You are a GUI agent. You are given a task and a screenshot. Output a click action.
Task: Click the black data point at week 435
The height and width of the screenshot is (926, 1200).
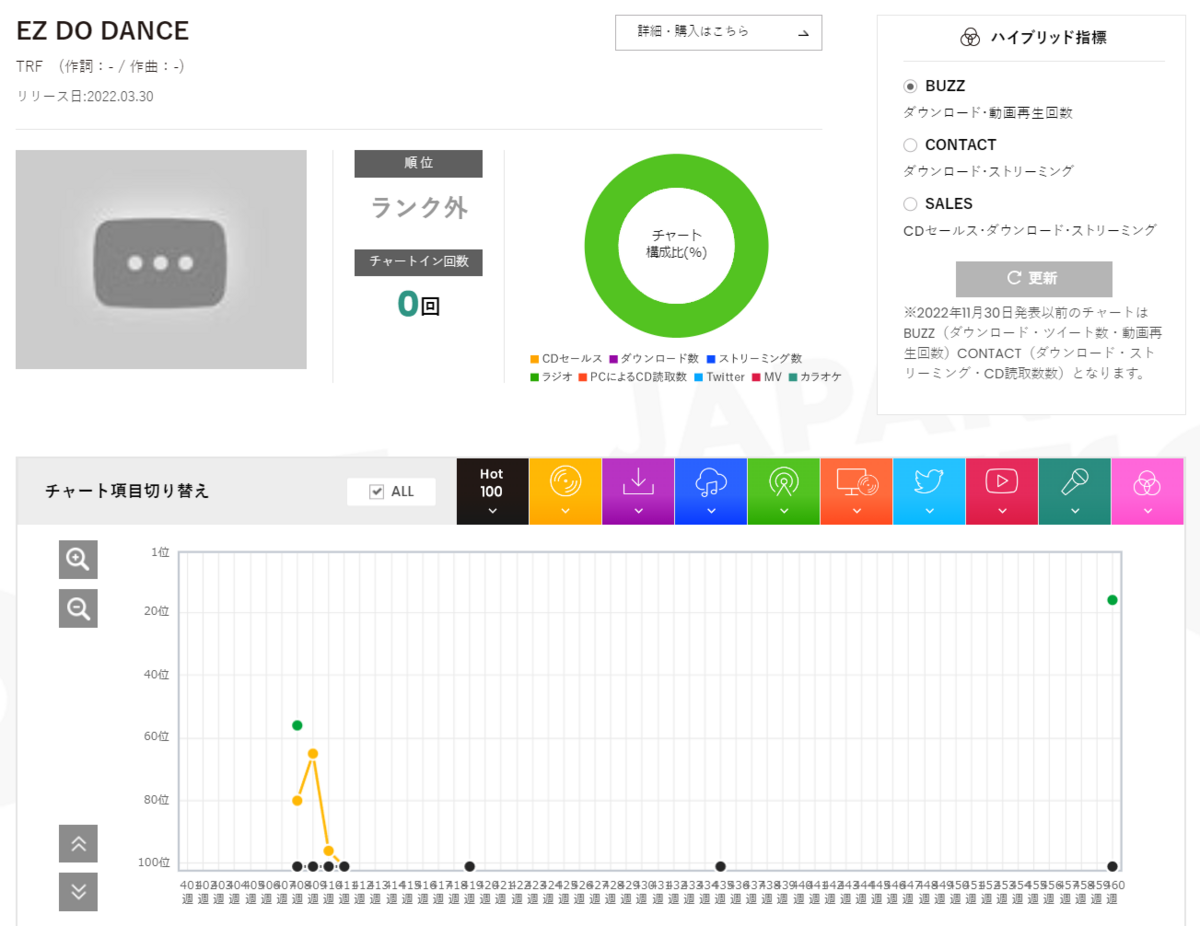click(x=720, y=866)
